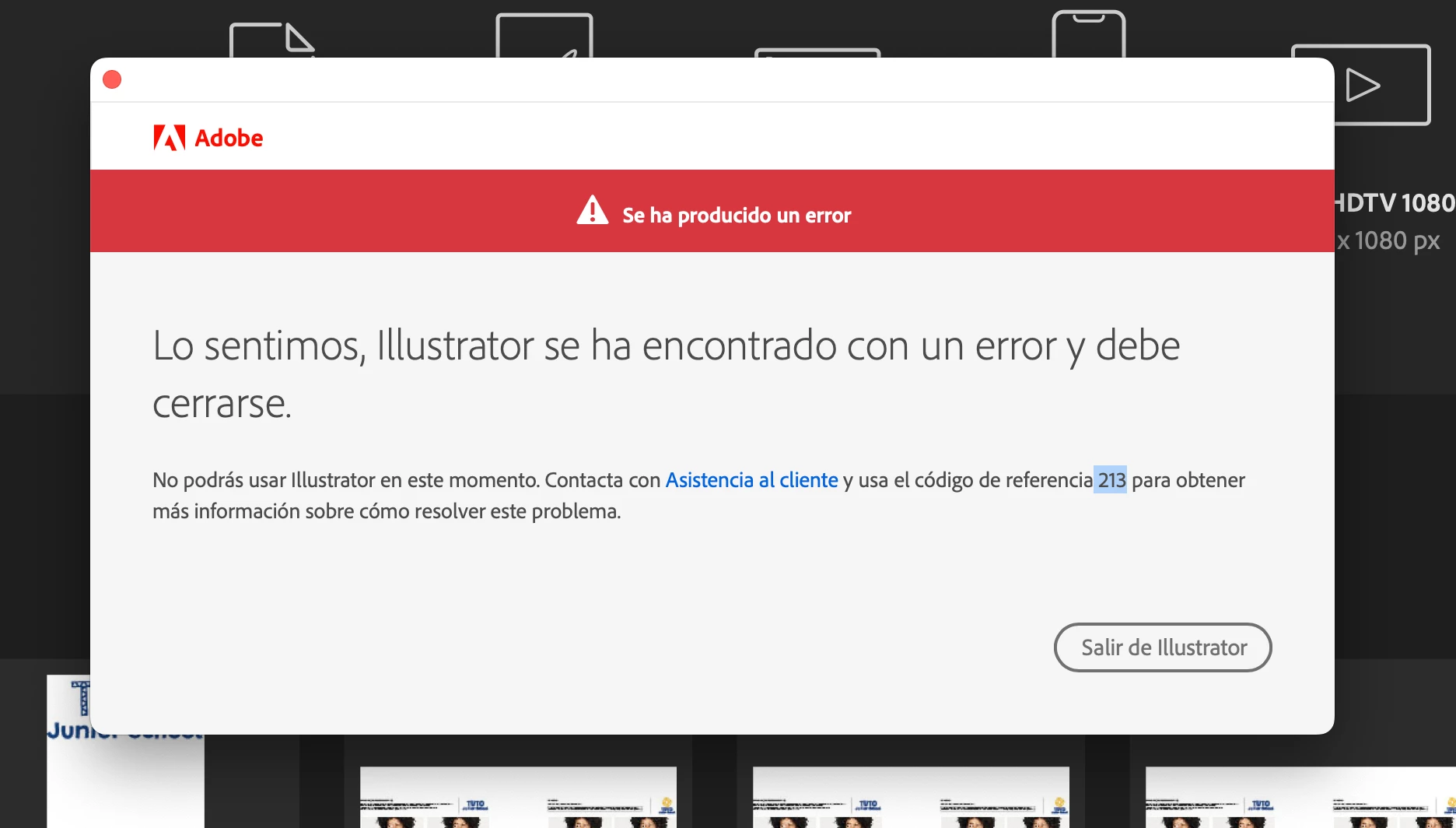This screenshot has width=1456, height=828.
Task: Open the rightmost recent file thumbnail
Action: click(x=1300, y=798)
